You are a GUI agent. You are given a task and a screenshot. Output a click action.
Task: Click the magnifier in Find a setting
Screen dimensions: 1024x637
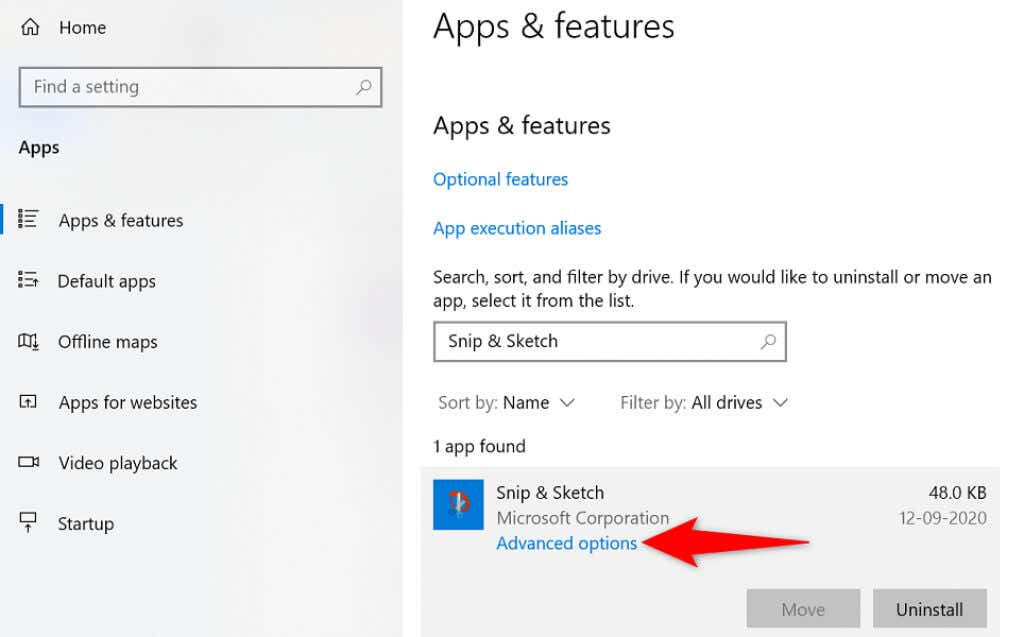[365, 87]
